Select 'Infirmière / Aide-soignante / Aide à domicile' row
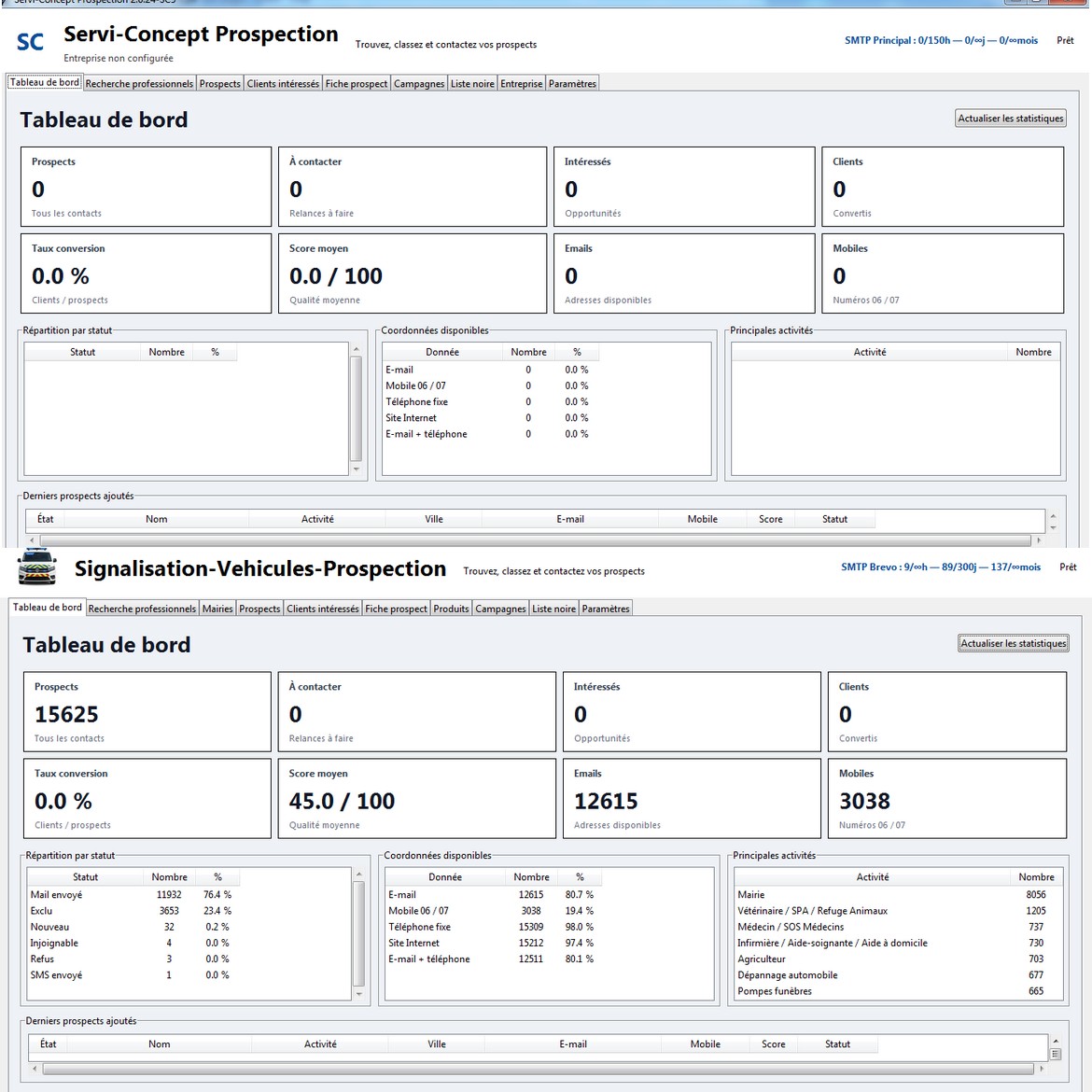Image resolution: width=1092 pixels, height=1092 pixels. (x=899, y=943)
